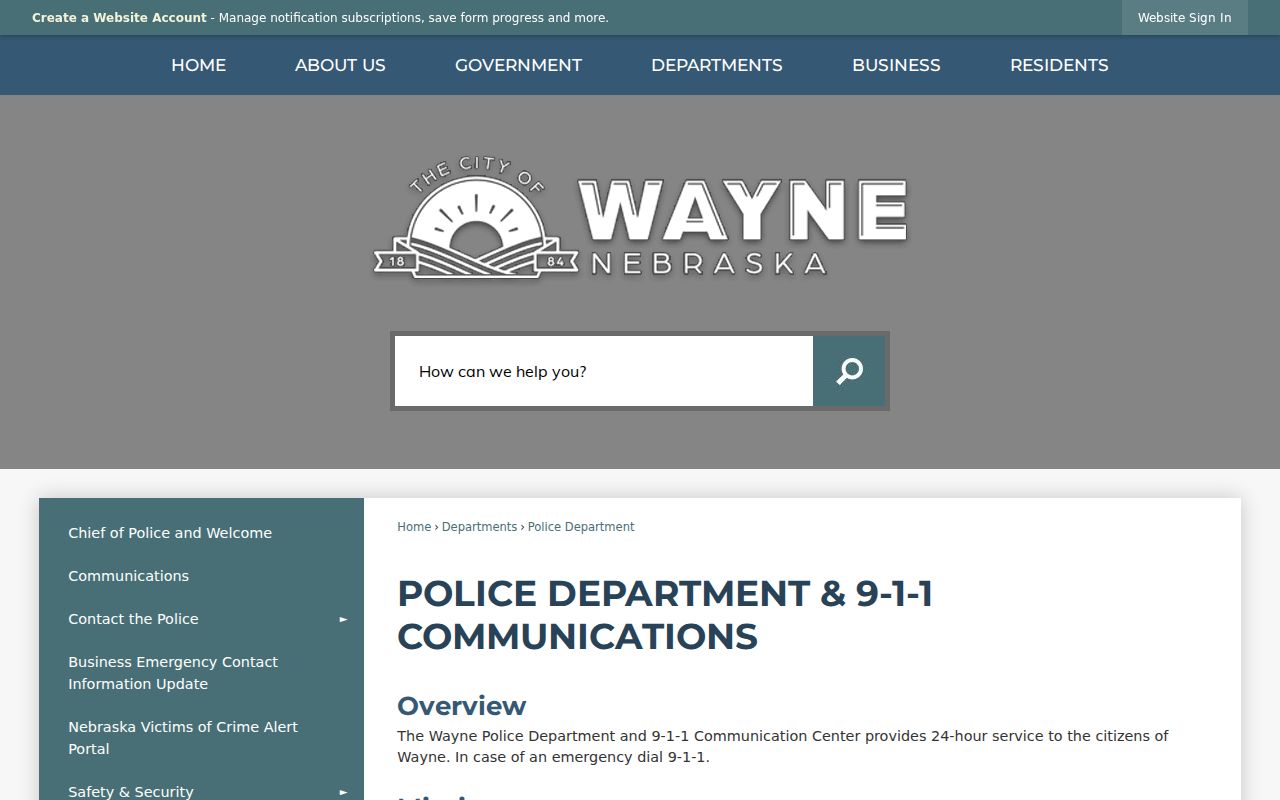
Task: Open the Communications sidebar link
Action: pyautogui.click(x=128, y=576)
